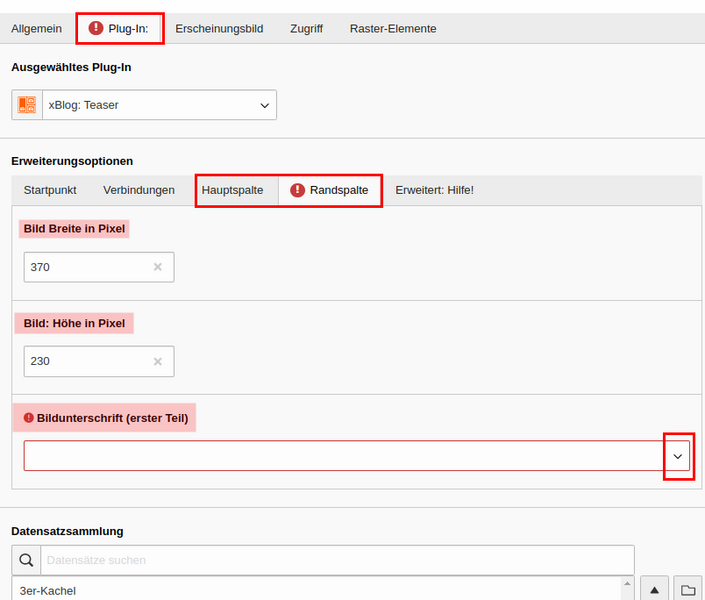This screenshot has width=705, height=600.
Task: Click the error icon beside the Bildunterschrift label
Action: [x=29, y=418]
